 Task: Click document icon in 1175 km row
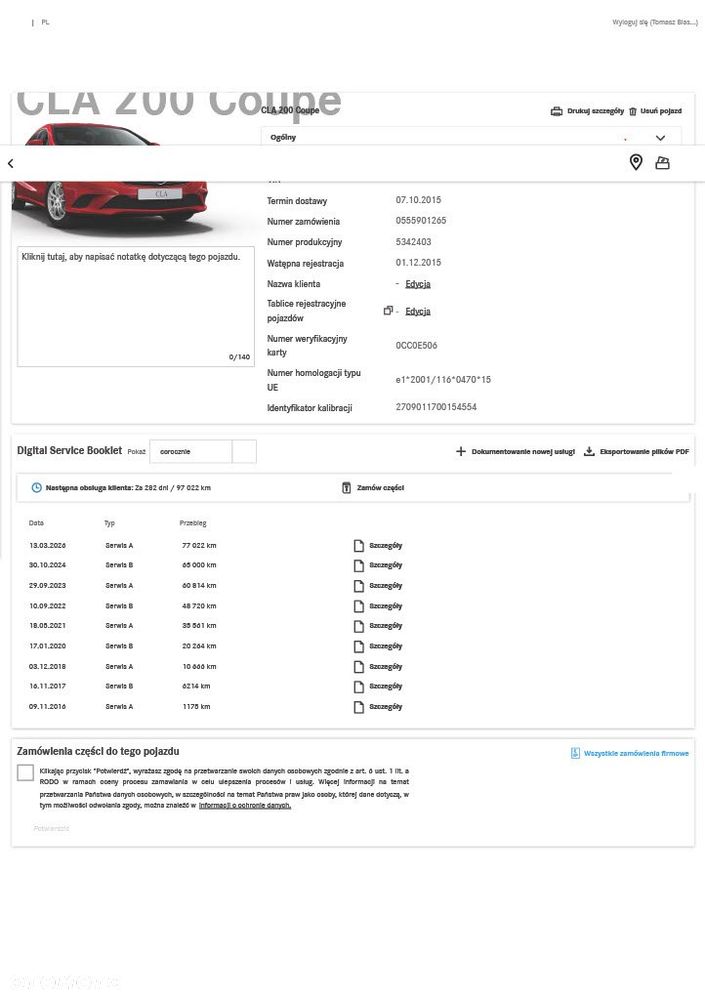359,707
